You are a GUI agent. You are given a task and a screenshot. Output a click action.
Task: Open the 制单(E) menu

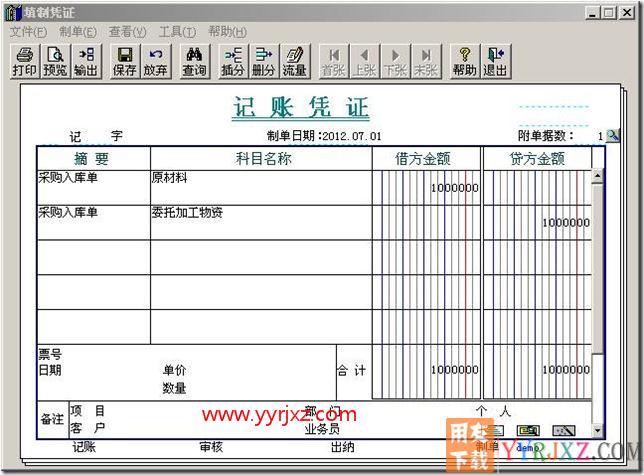tap(78, 32)
